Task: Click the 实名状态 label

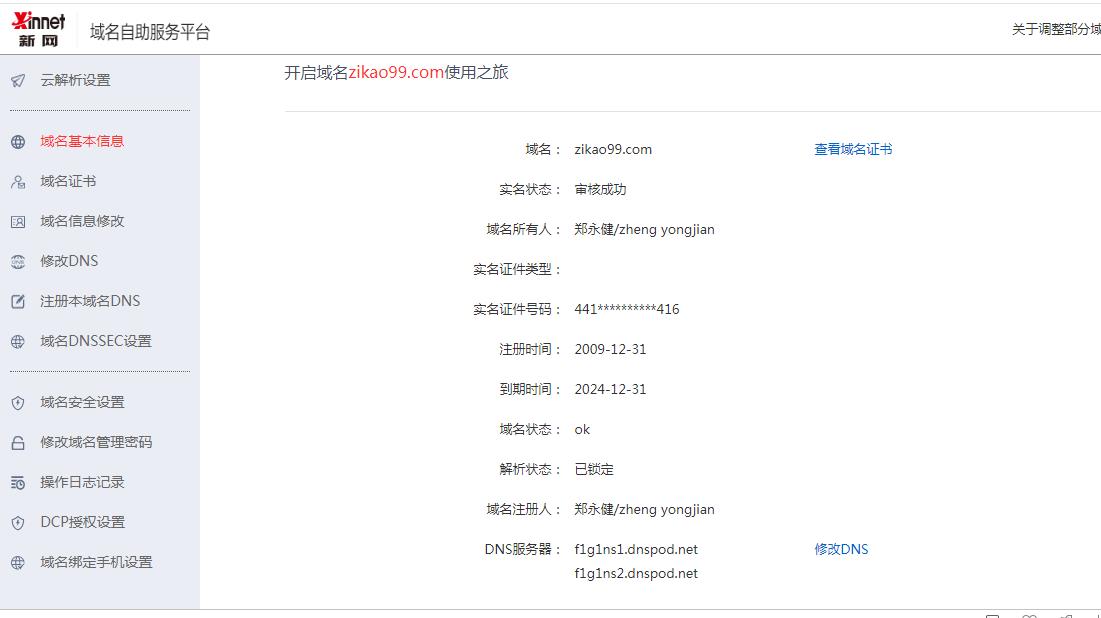Action: click(531, 189)
